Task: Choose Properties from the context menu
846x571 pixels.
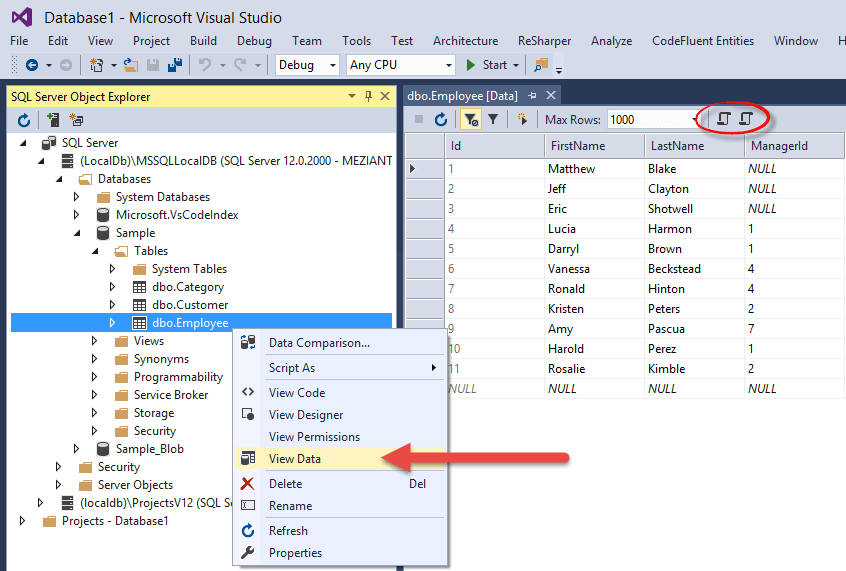Action: click(340, 553)
